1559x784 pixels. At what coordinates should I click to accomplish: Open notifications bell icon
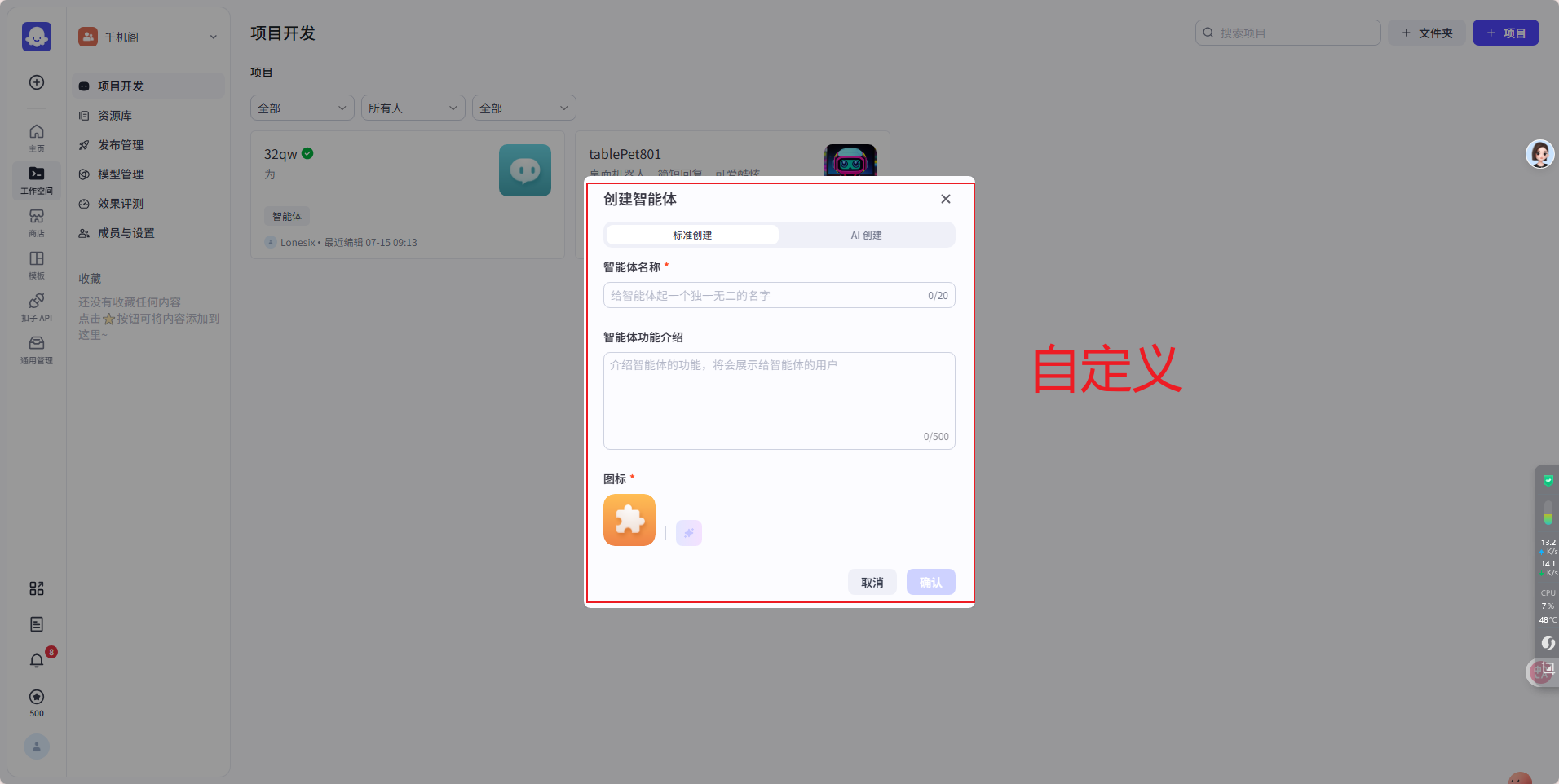coord(37,660)
